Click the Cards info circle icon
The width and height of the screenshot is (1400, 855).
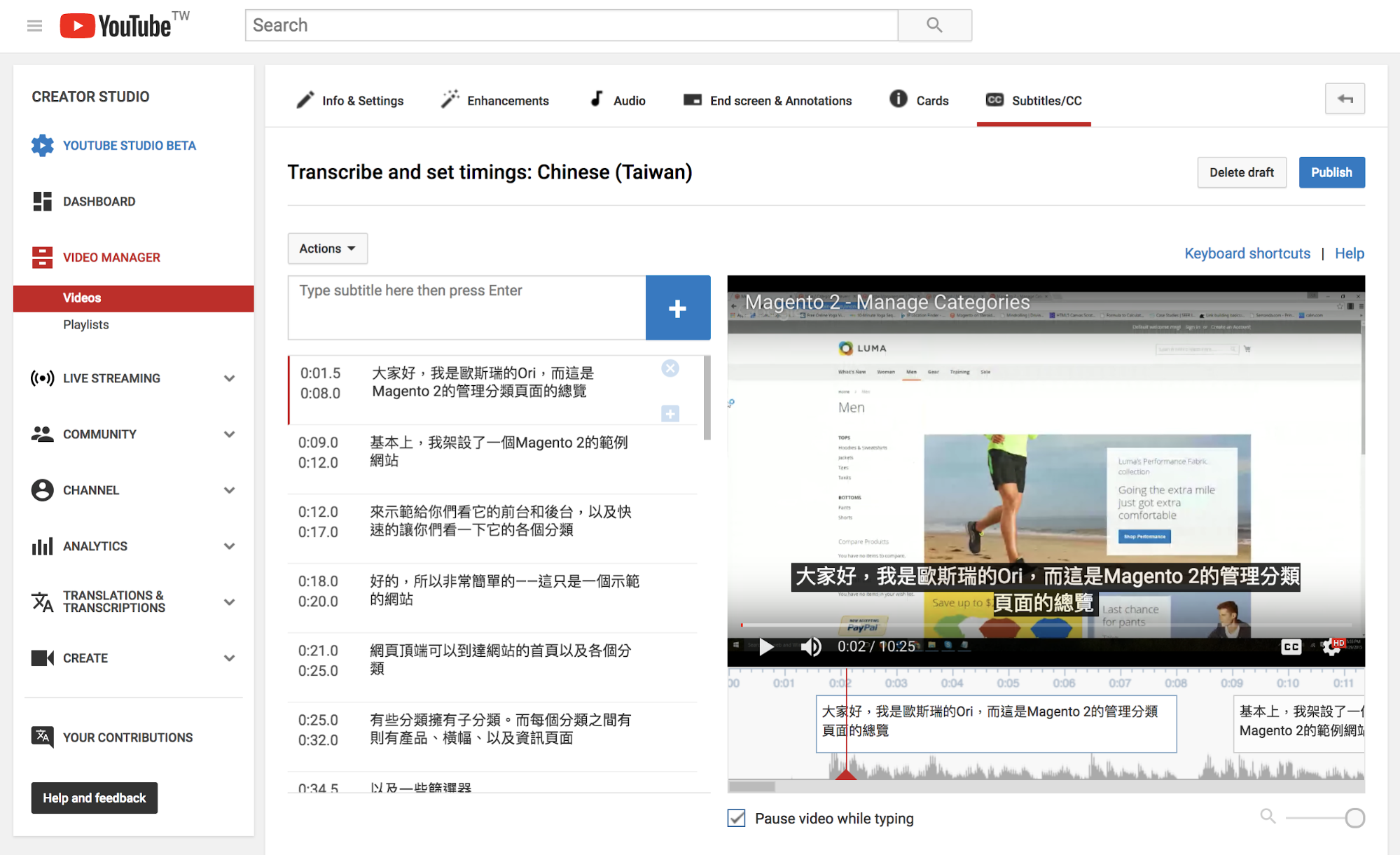click(x=898, y=99)
